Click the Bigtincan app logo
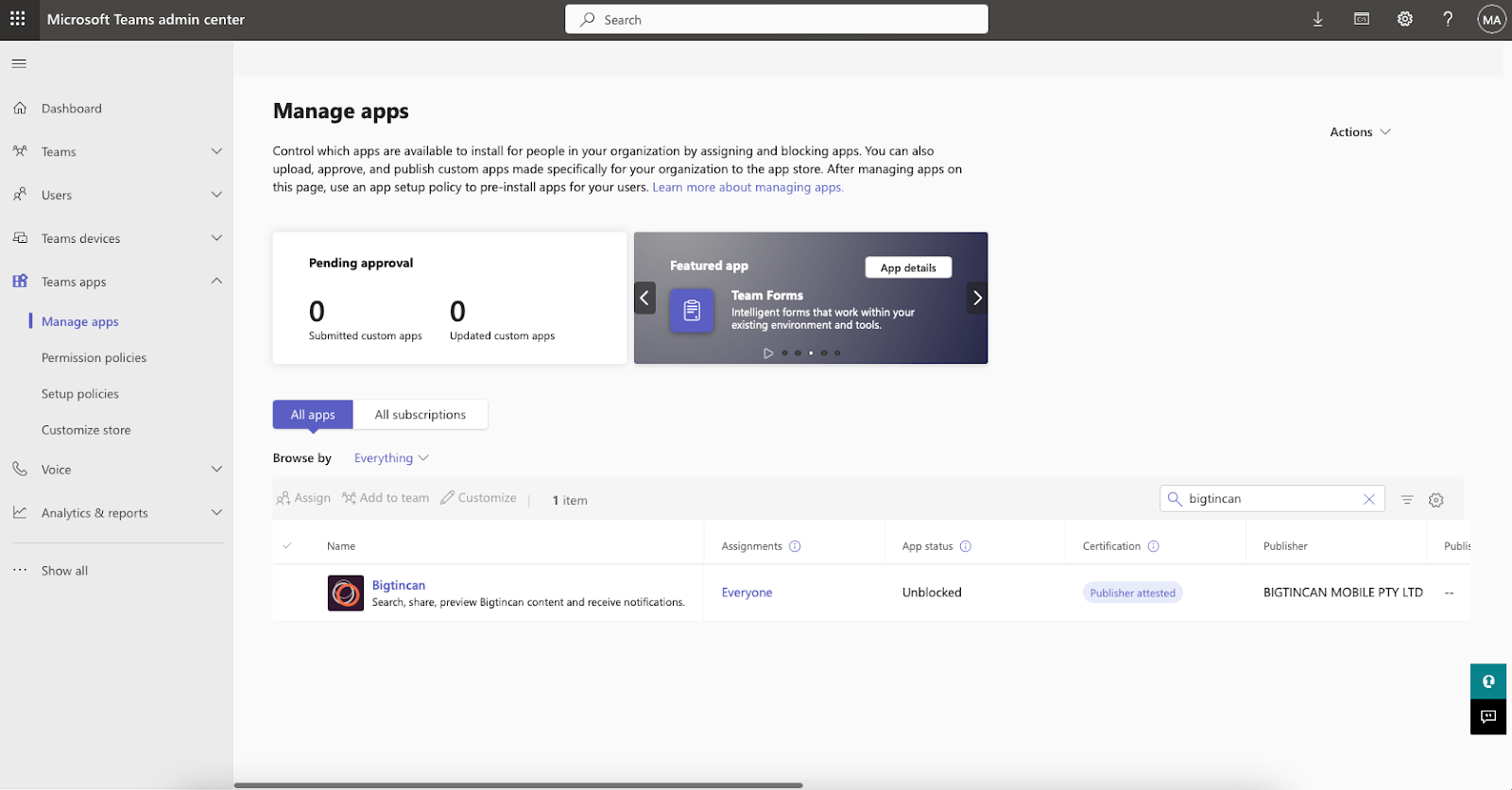1512x790 pixels. (x=345, y=593)
